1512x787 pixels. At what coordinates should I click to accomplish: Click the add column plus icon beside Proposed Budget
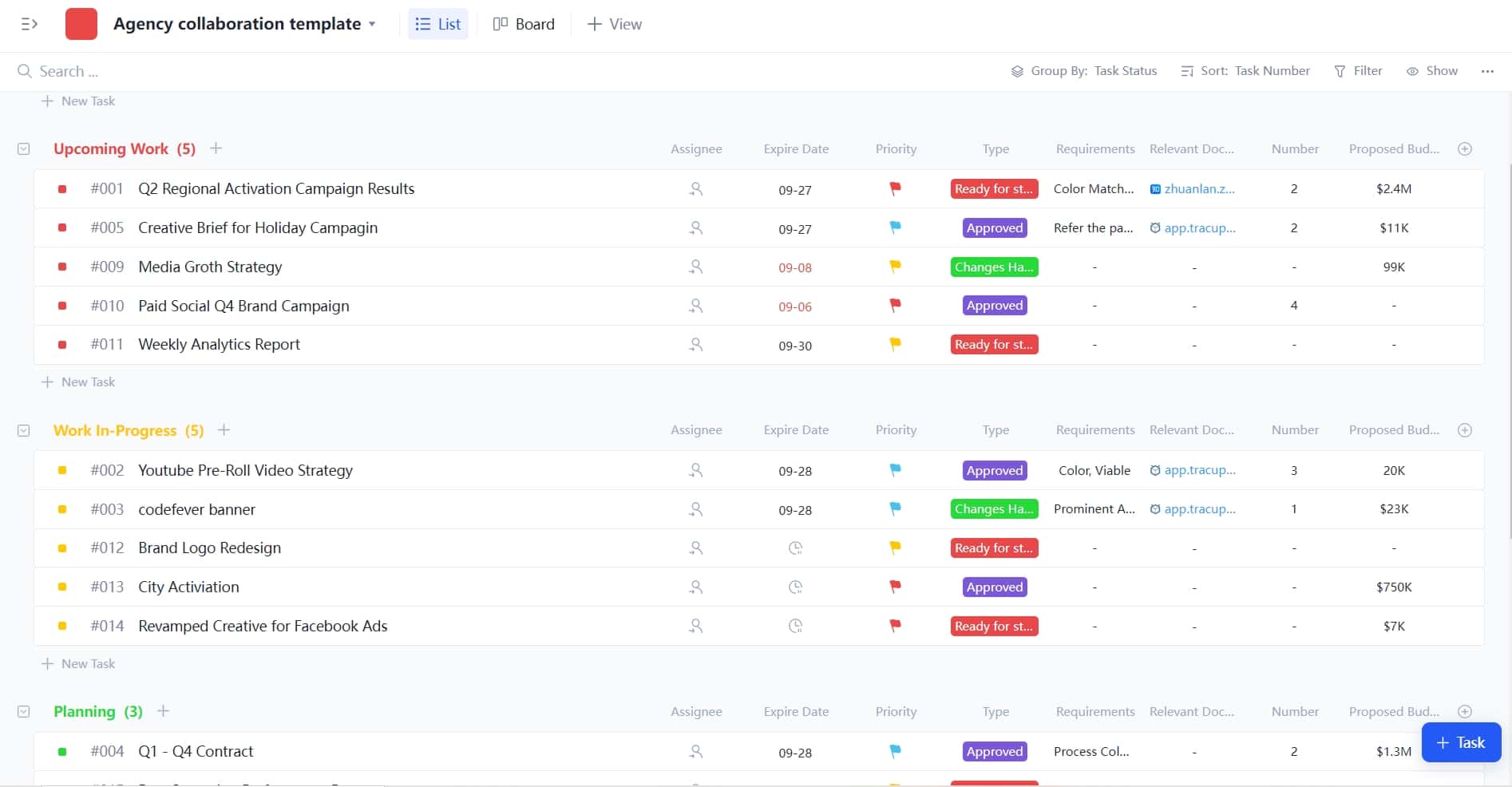pyautogui.click(x=1465, y=148)
